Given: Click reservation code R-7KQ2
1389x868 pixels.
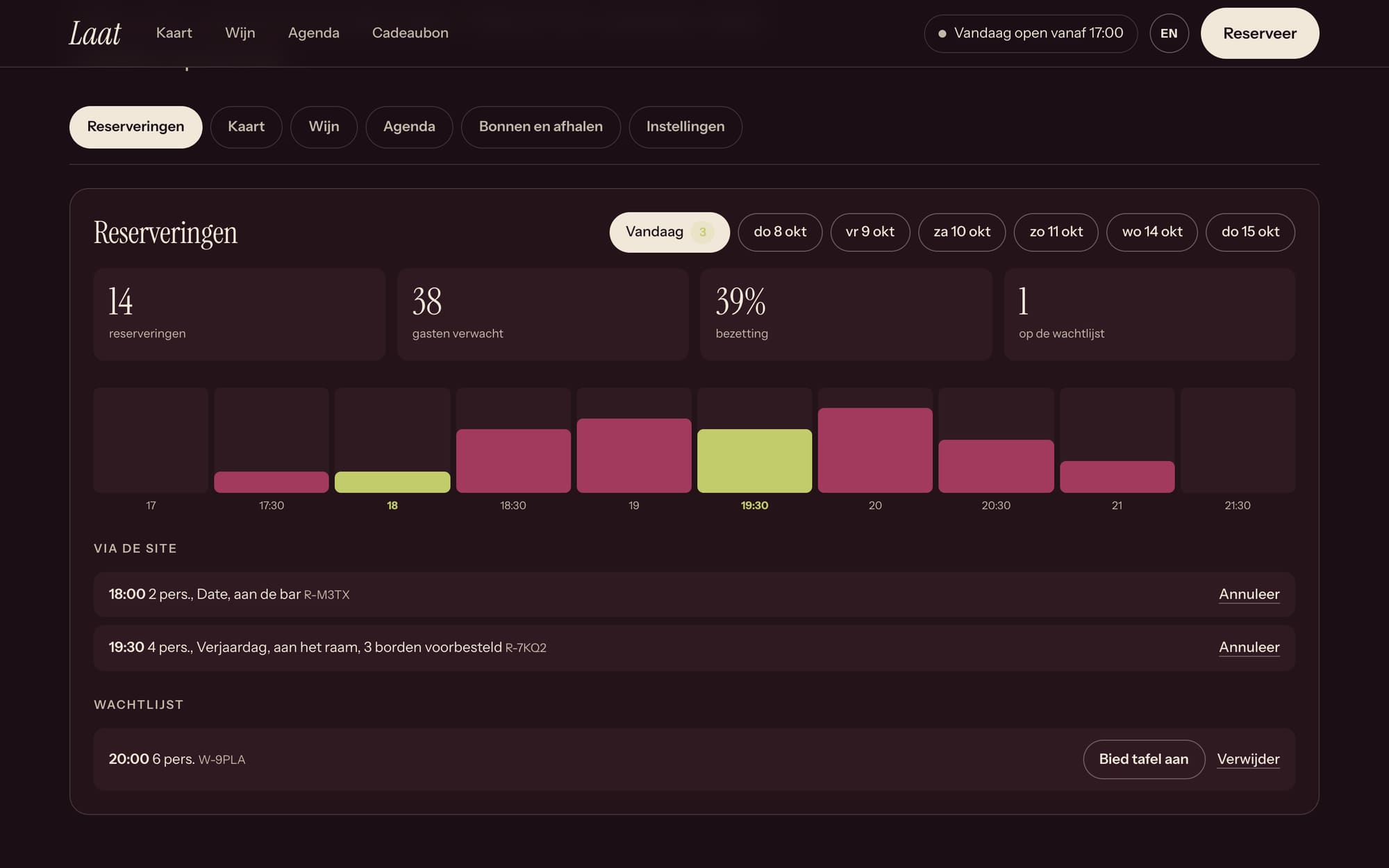Looking at the screenshot, I should [x=526, y=648].
